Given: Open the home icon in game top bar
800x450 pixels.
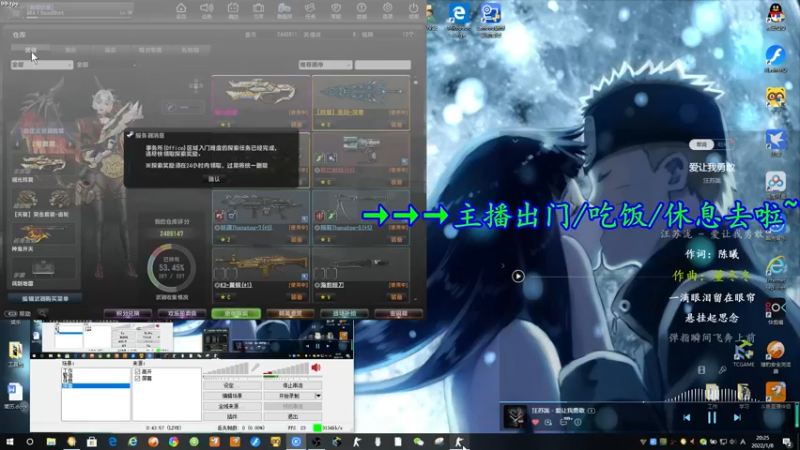Looking at the screenshot, I should [181, 8].
